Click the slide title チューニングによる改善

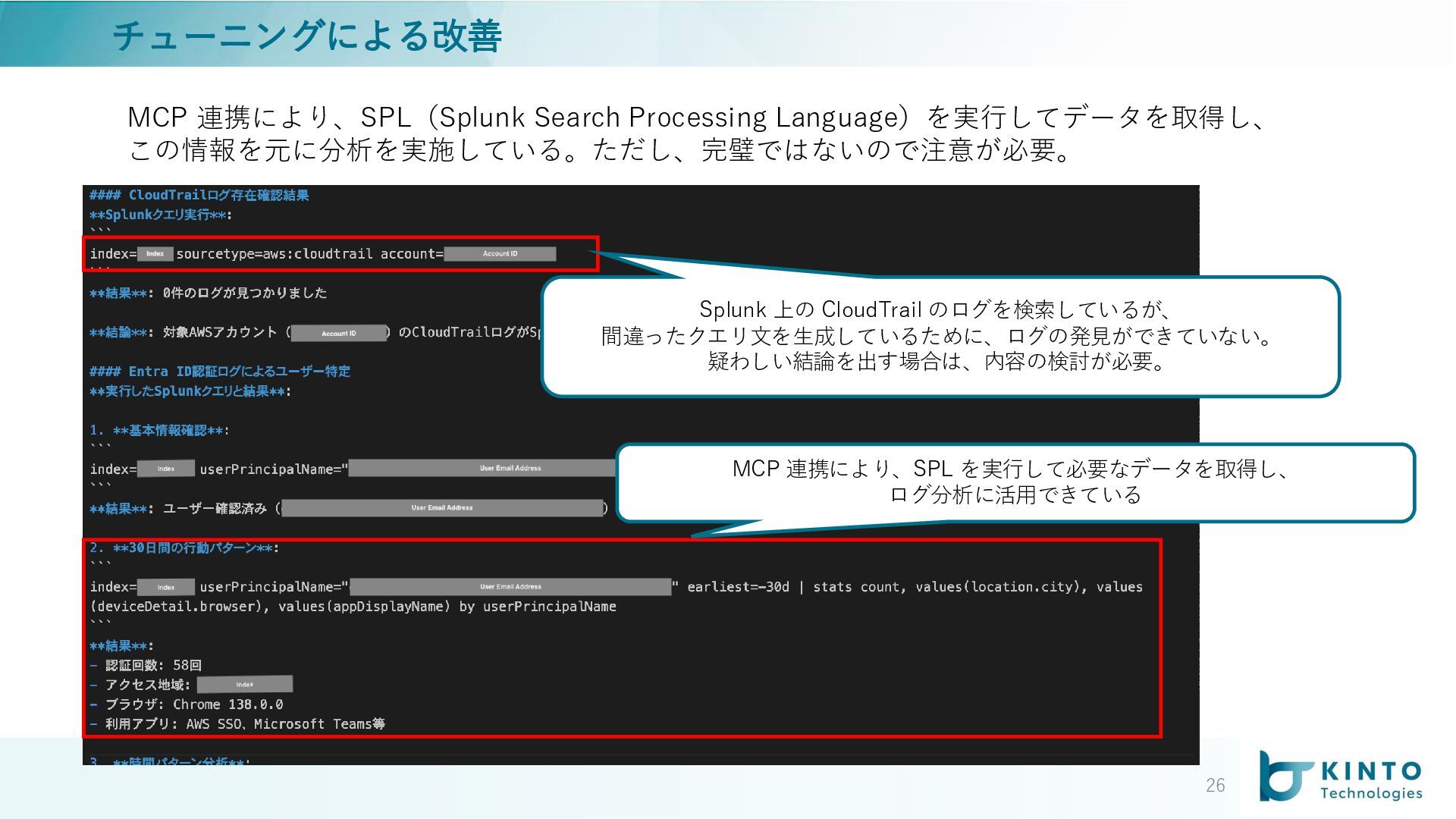(307, 36)
